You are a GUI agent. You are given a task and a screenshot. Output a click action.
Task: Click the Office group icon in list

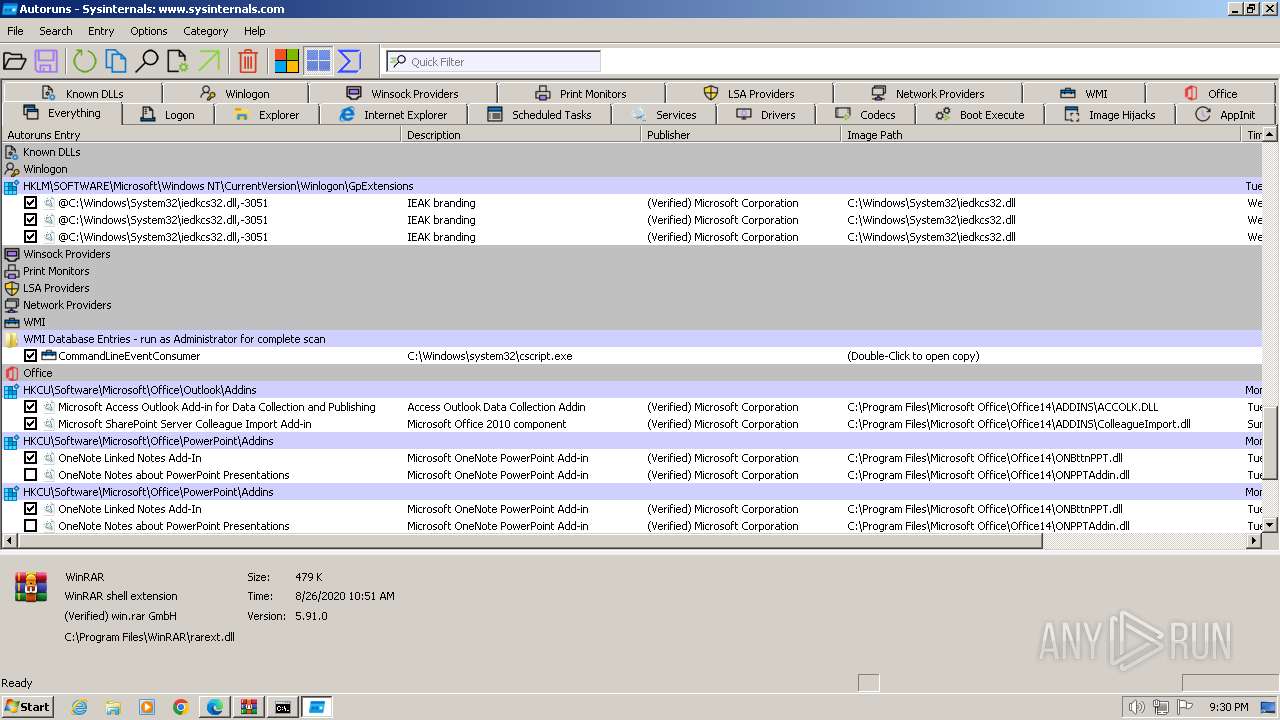(12, 373)
